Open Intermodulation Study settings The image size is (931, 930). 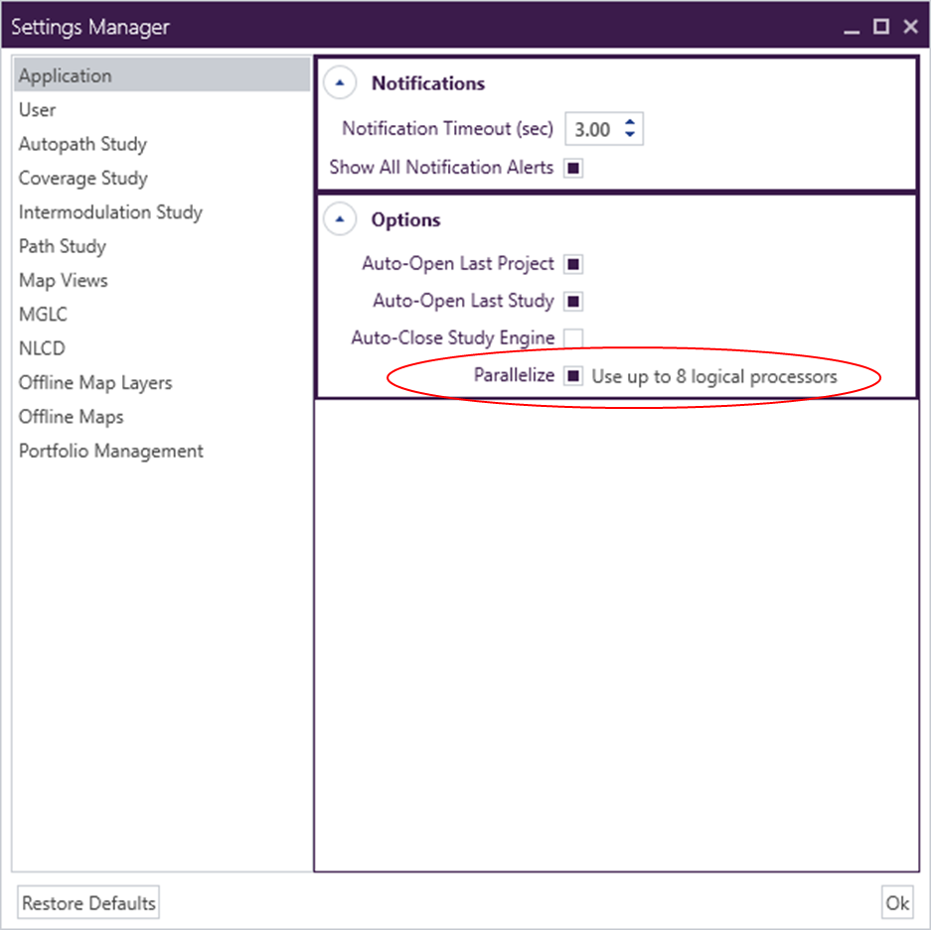pyautogui.click(x=111, y=212)
